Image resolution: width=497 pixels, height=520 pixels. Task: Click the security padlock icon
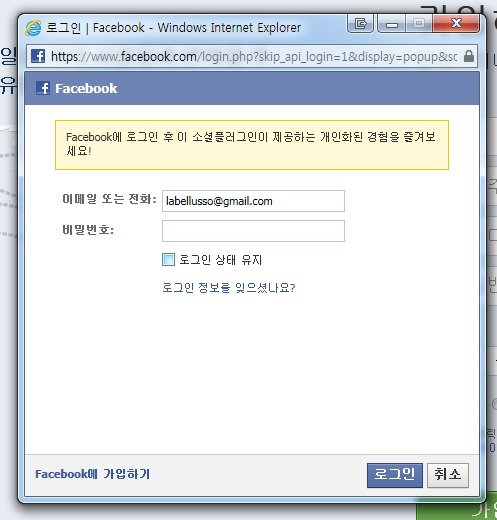click(x=468, y=56)
